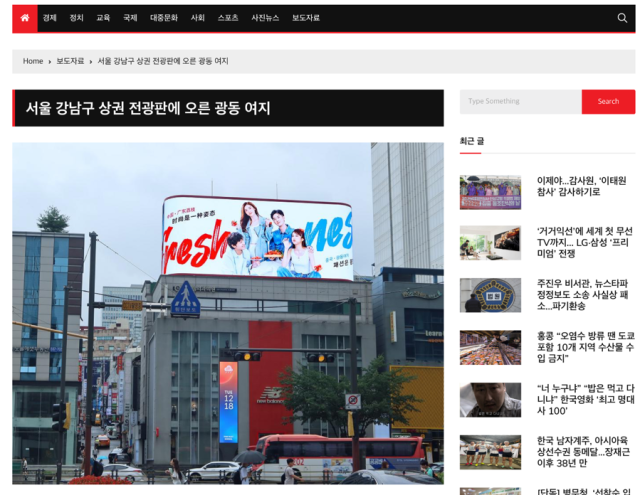Open the "너 누구냐" 한국영화 article link
Viewport: 640px width, 495px height.
(586, 399)
